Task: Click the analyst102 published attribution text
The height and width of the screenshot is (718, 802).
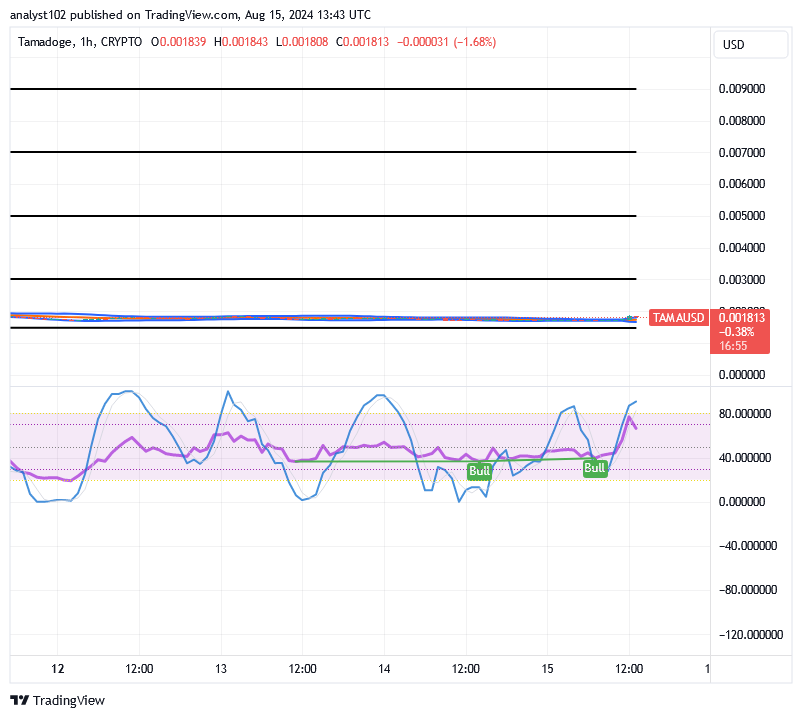Action: click(x=190, y=15)
